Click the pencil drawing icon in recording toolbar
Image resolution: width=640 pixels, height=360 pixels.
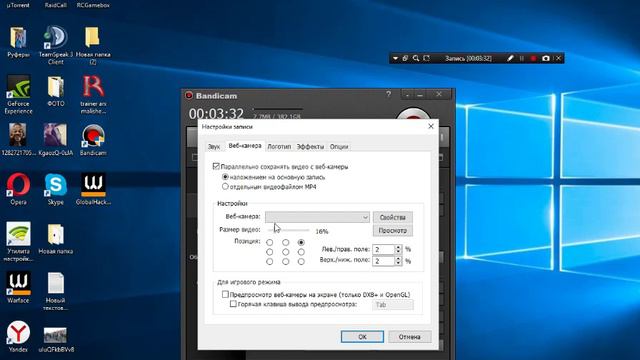(x=510, y=58)
